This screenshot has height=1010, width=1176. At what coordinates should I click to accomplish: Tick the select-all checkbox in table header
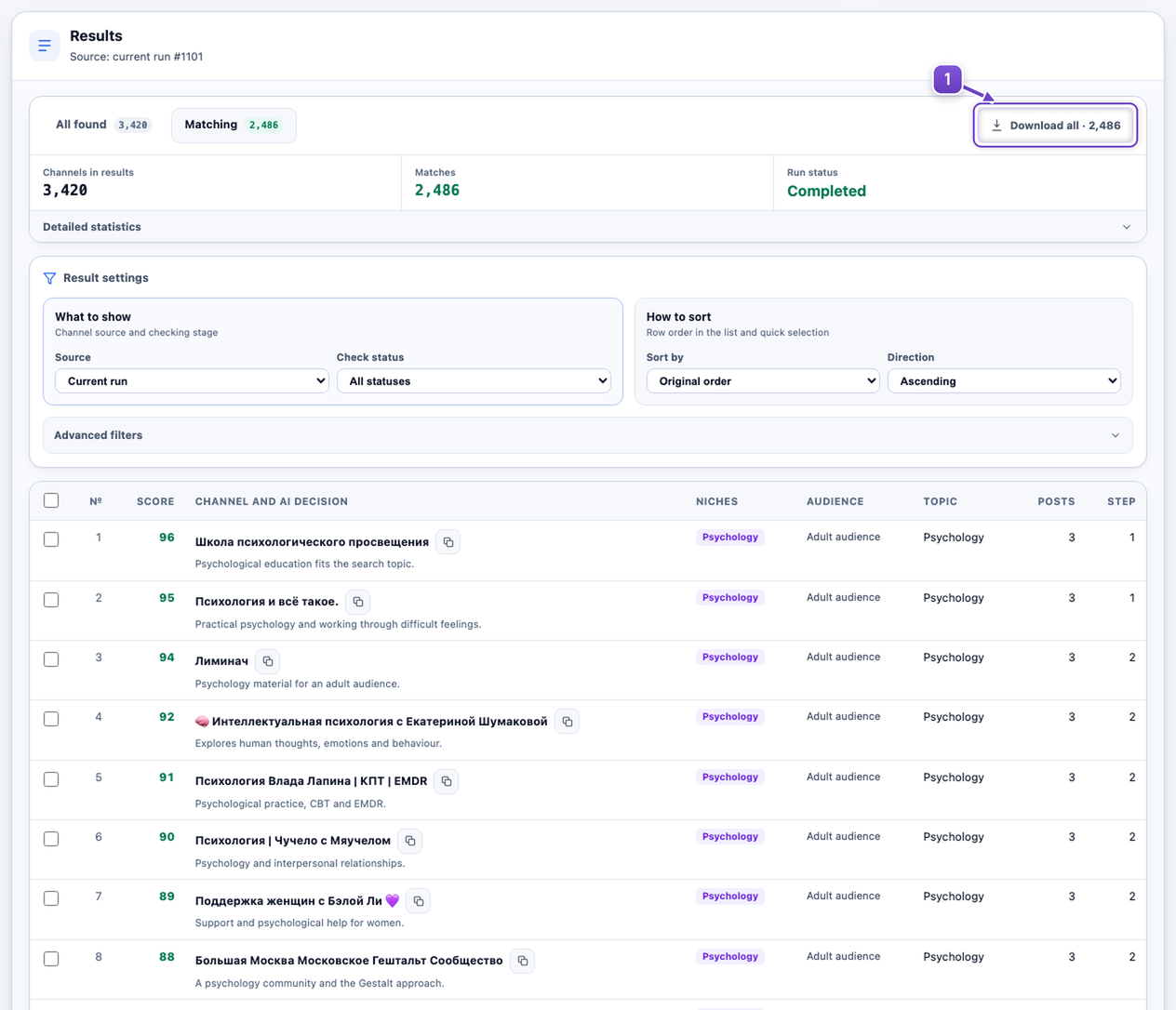coord(51,500)
